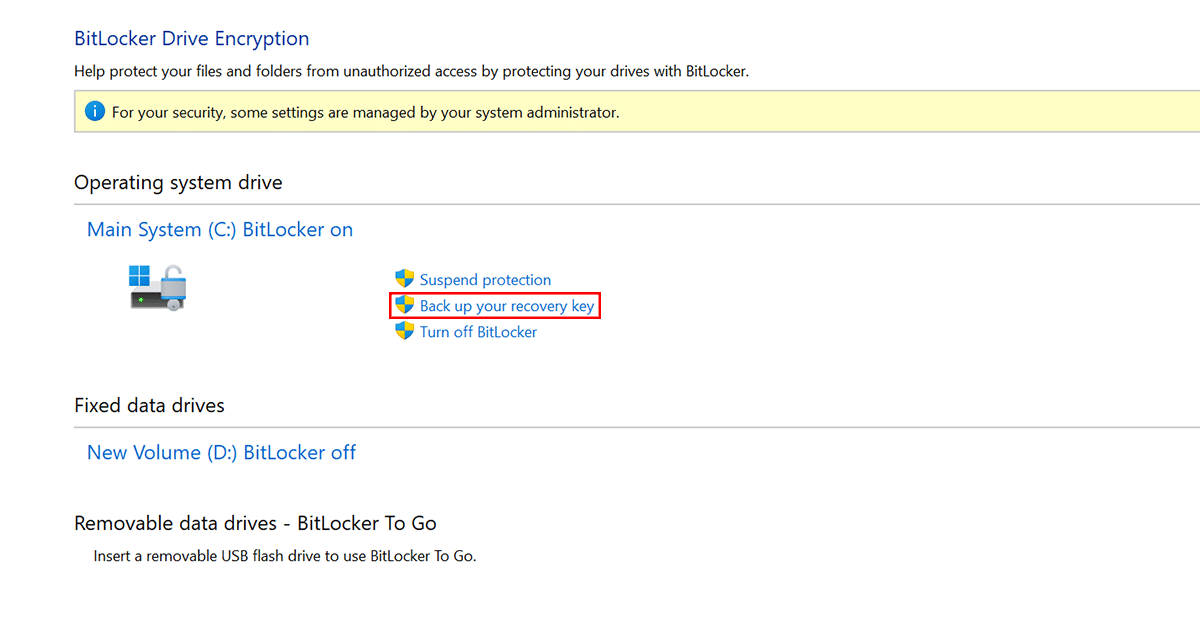Viewport: 1200px width, 630px height.
Task: Click the Windows logo on drive icon
Action: [x=140, y=275]
